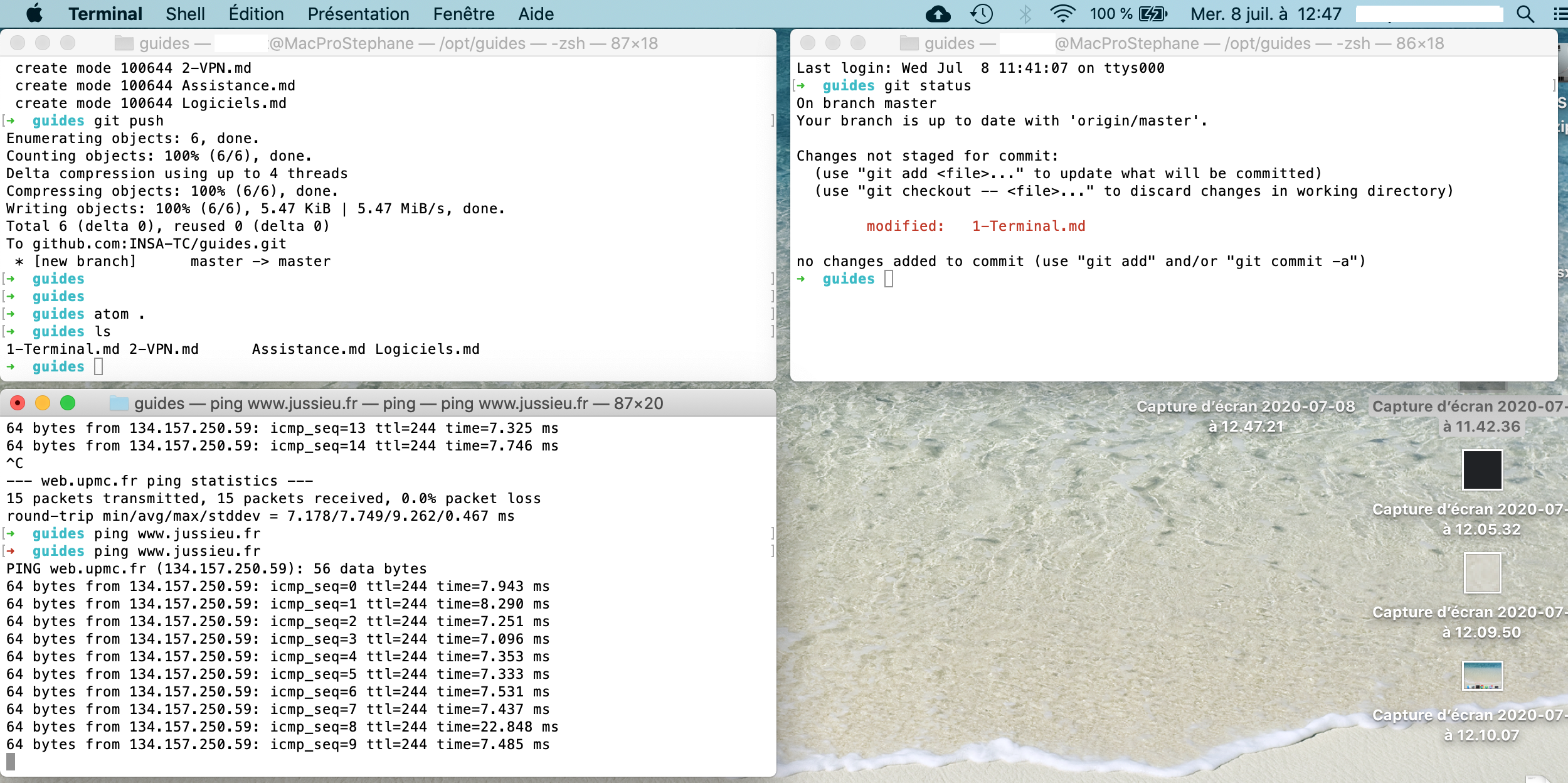
Task: Click the date and time clock
Action: (1266, 14)
